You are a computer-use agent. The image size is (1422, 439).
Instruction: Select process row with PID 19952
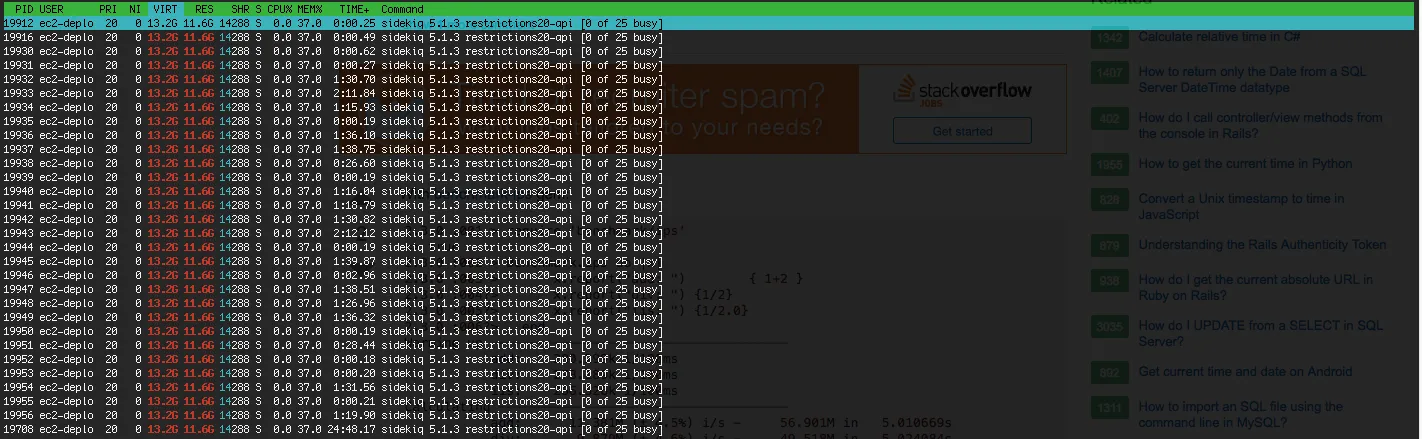333,359
